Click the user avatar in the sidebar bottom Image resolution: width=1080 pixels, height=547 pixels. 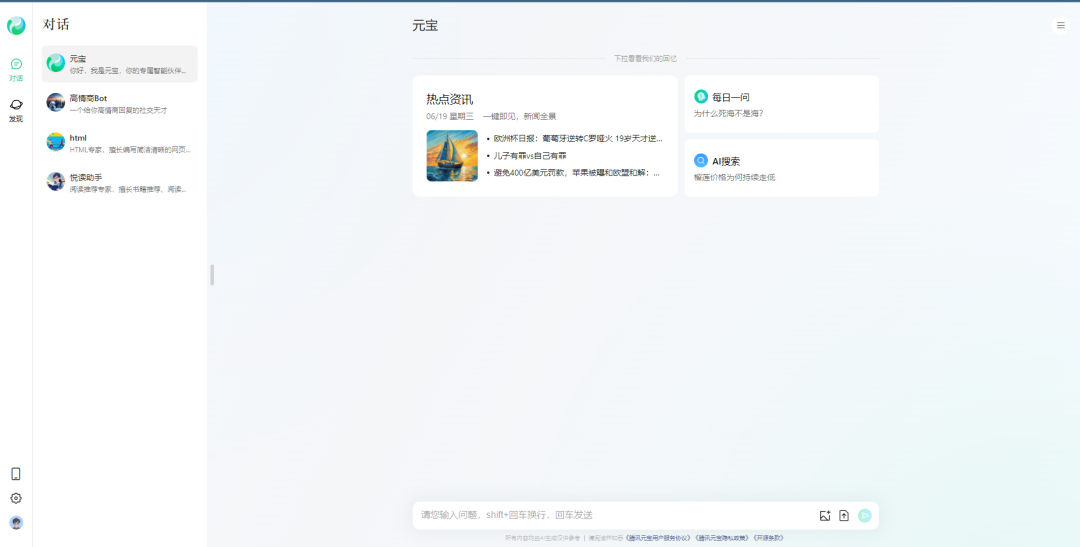(x=16, y=522)
